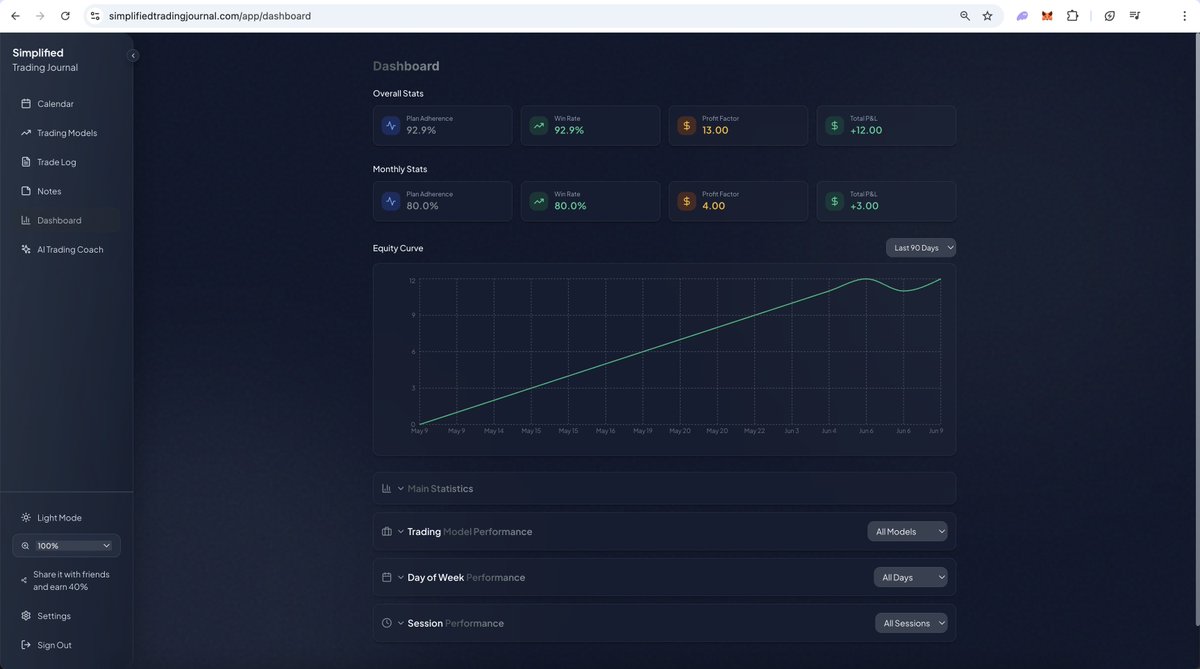
Task: Click the Light Mode sun icon
Action: tap(26, 518)
